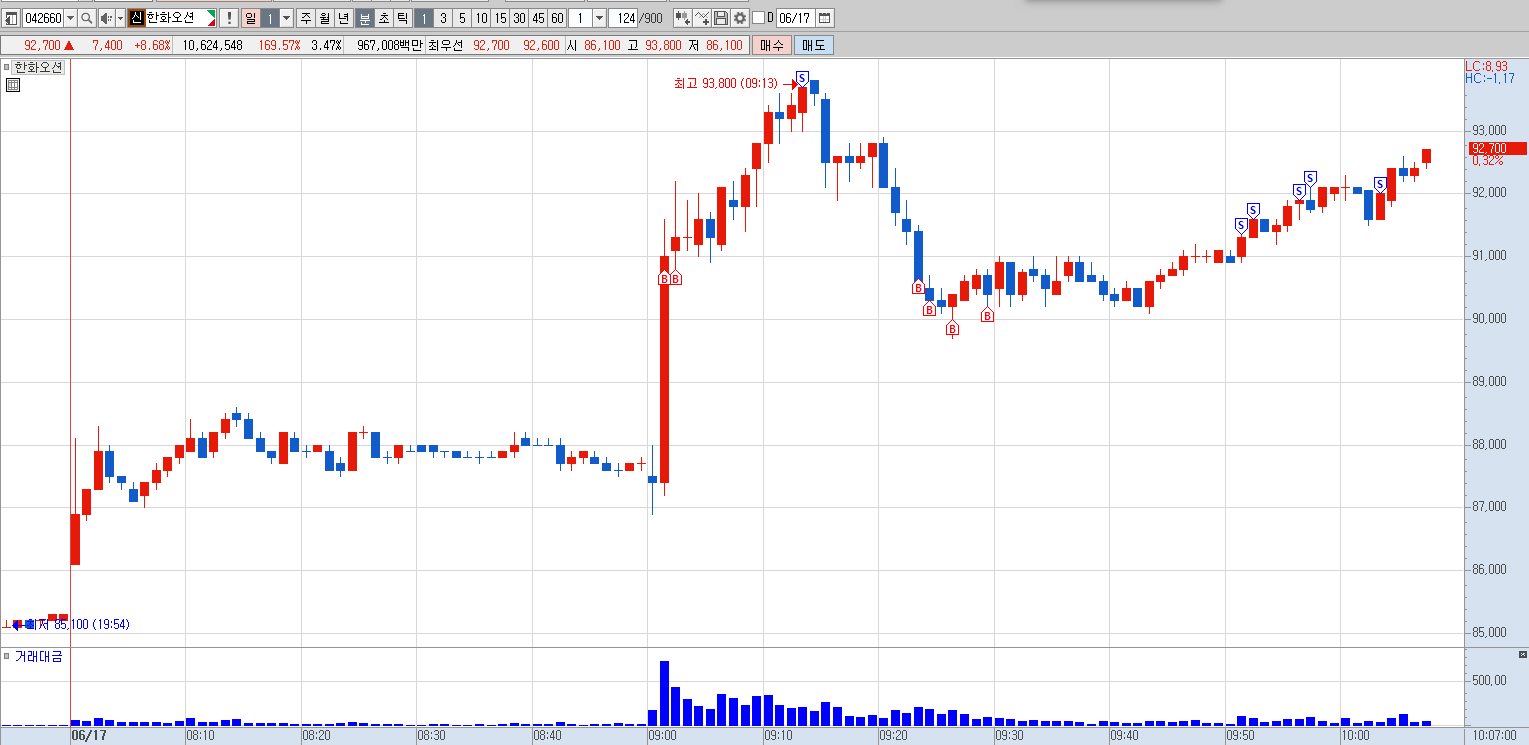Click the stock code field showing 042660
This screenshot has width=1529, height=745.
tap(43, 18)
